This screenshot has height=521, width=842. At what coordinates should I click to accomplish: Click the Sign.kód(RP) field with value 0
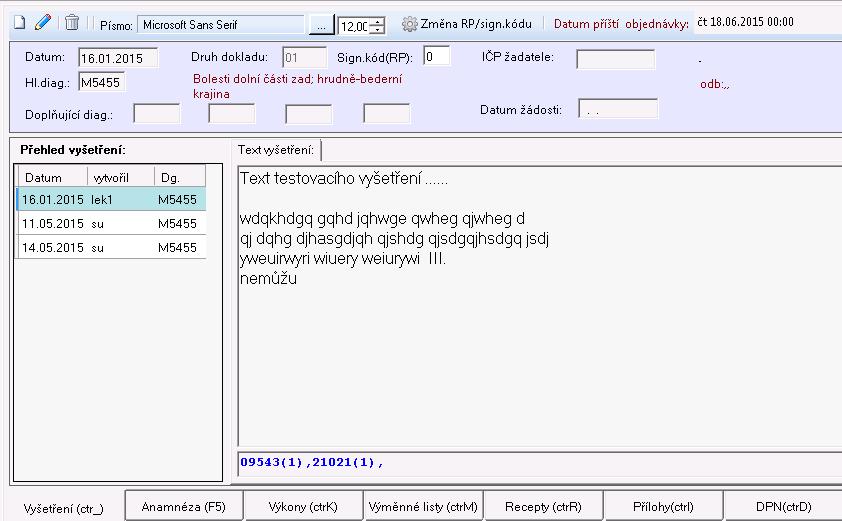(437, 56)
